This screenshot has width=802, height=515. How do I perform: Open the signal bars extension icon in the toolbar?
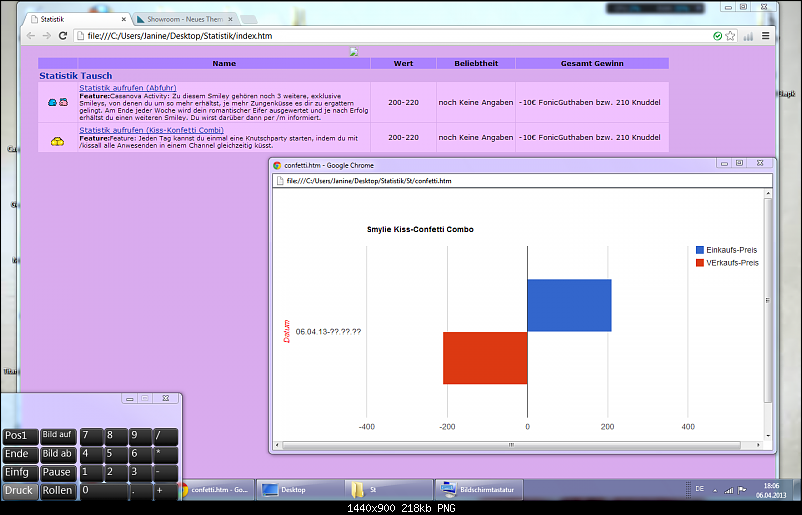click(x=748, y=36)
